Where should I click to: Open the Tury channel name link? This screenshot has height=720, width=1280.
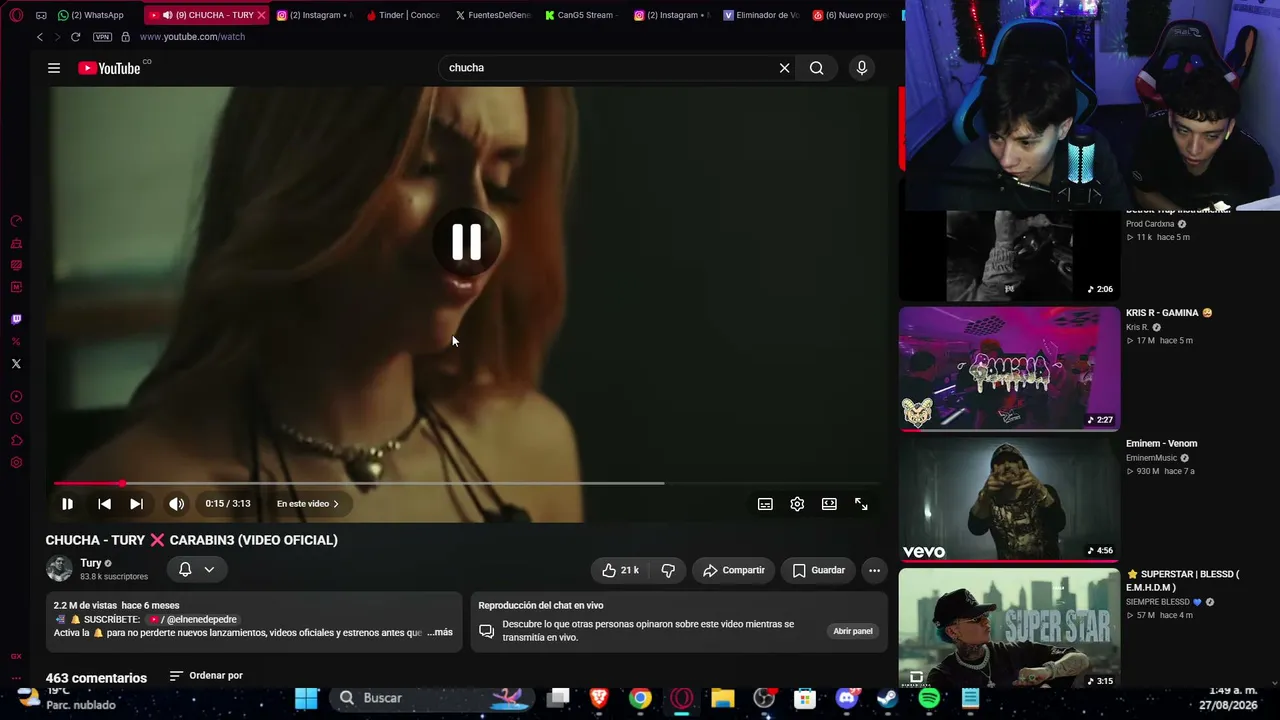click(91, 563)
